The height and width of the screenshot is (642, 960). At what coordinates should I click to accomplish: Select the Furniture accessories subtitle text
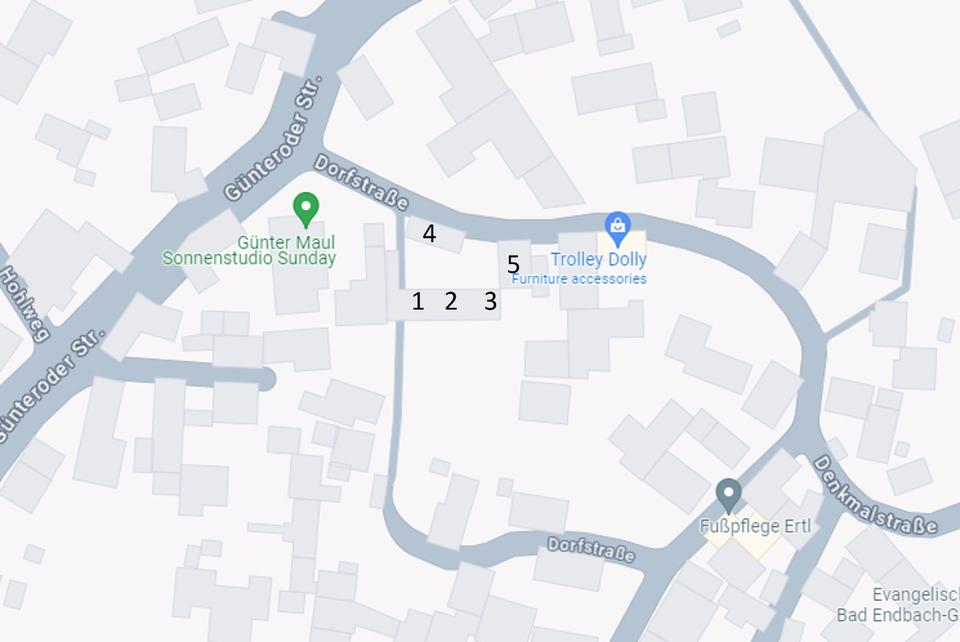point(579,279)
